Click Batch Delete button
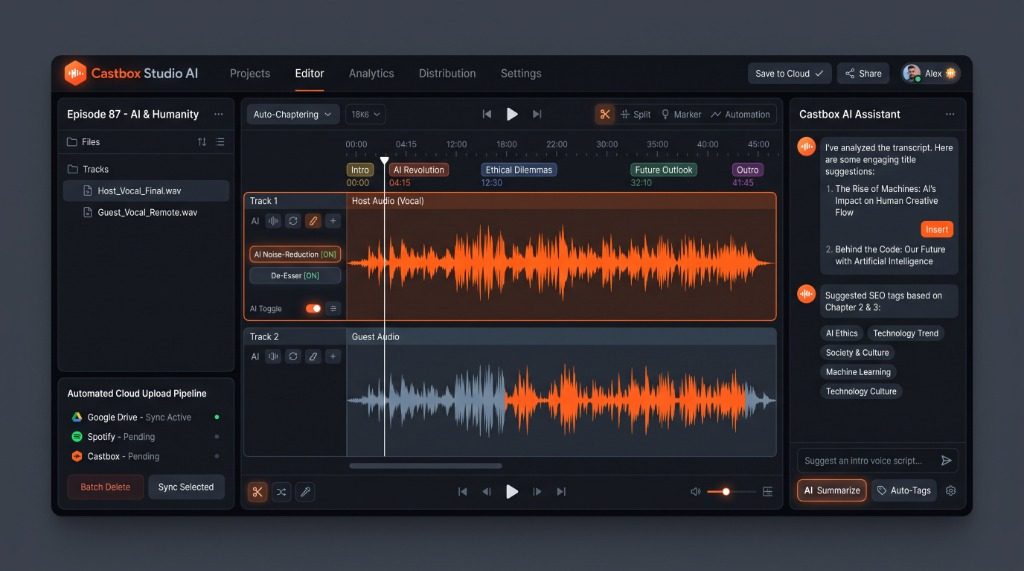 (105, 487)
